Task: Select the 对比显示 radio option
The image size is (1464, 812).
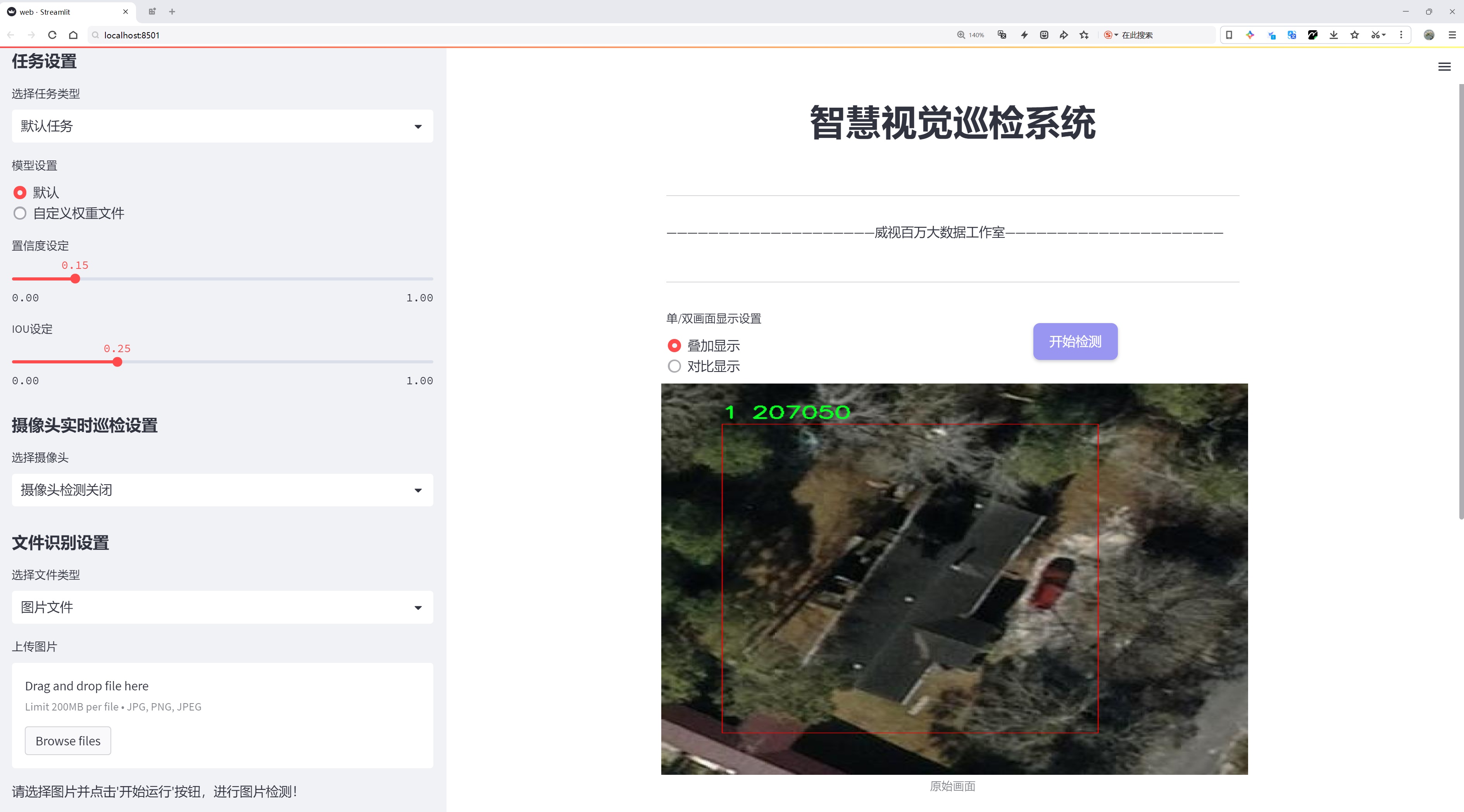Action: [674, 367]
